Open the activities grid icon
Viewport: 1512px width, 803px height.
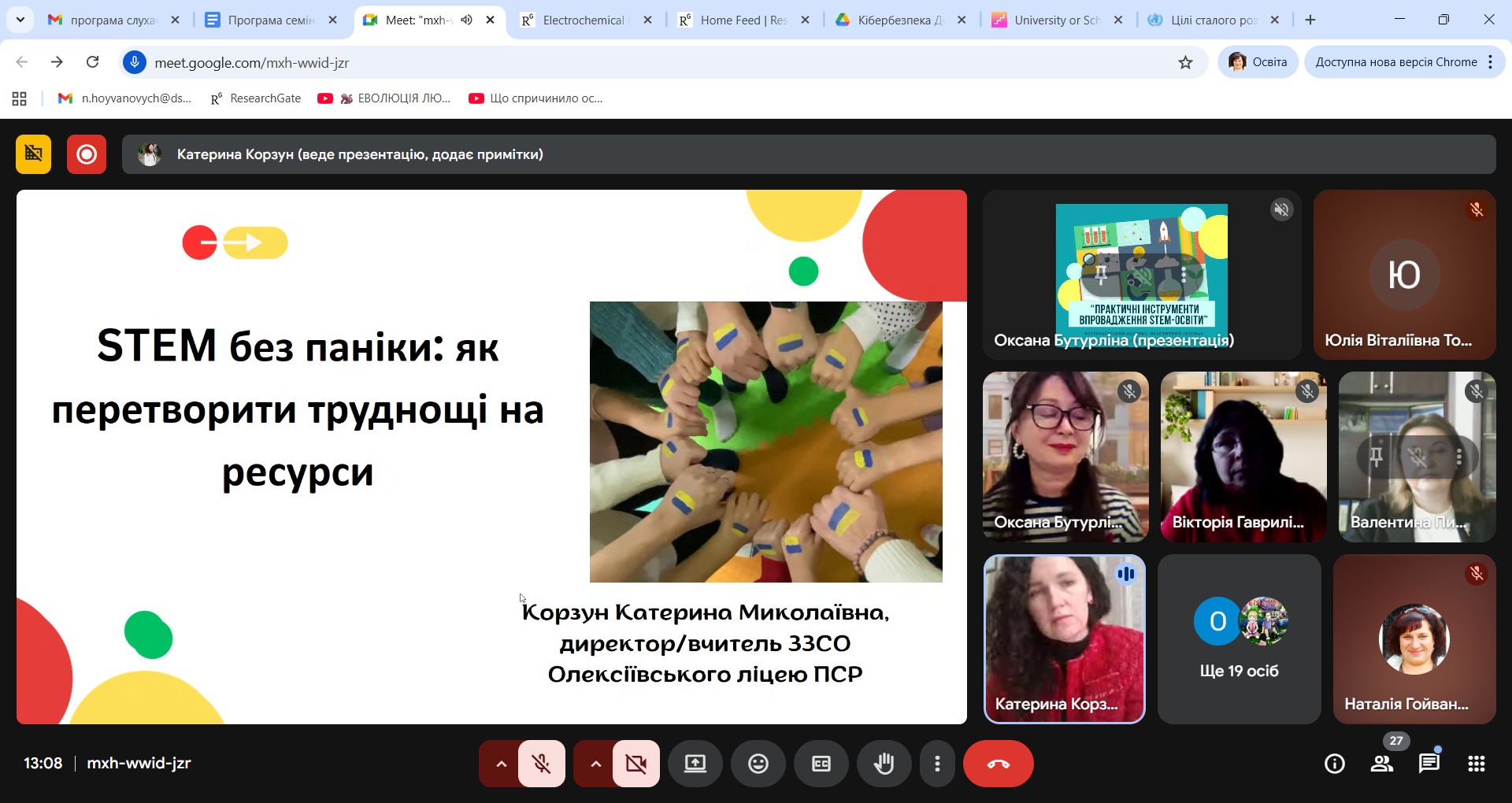[1476, 764]
